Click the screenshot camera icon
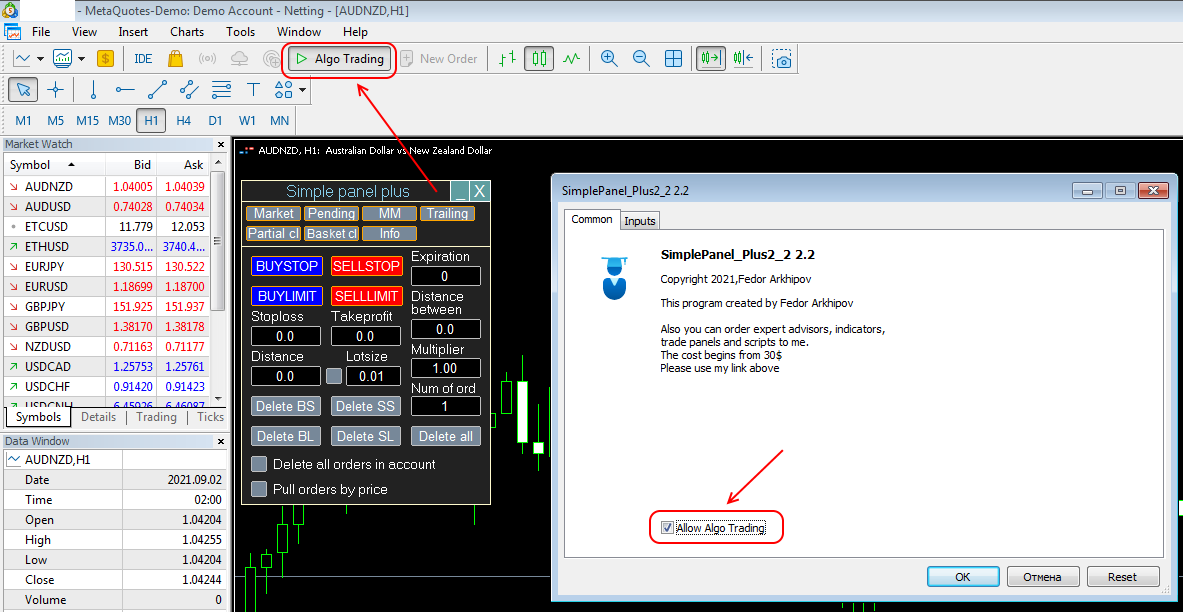The height and width of the screenshot is (612, 1183). click(783, 58)
